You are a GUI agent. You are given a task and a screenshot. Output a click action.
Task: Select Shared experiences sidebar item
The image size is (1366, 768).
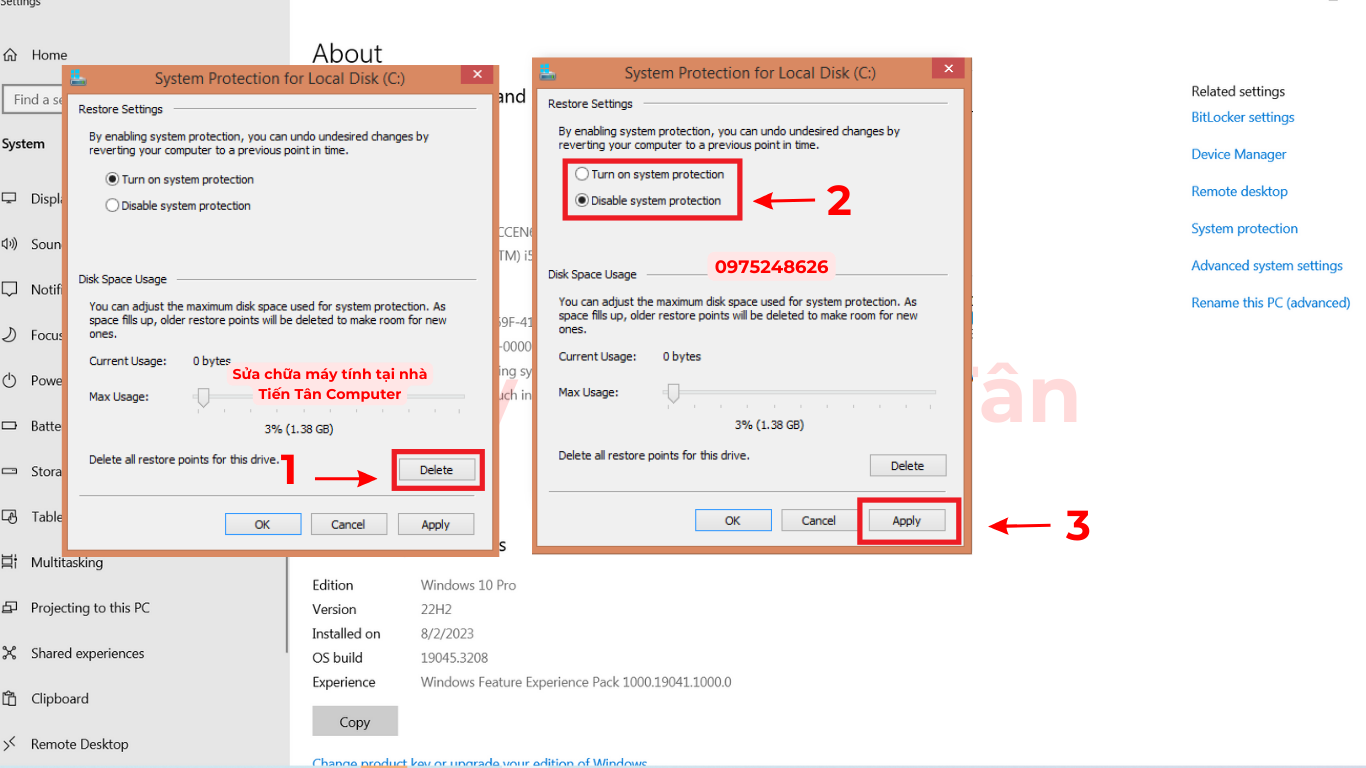87,653
